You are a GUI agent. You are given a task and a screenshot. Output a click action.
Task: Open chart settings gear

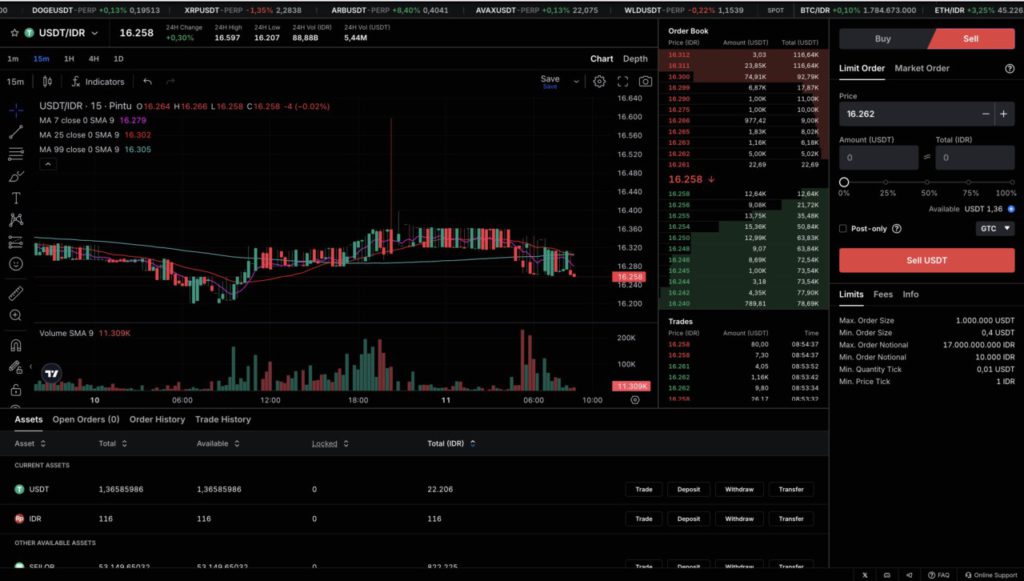599,82
